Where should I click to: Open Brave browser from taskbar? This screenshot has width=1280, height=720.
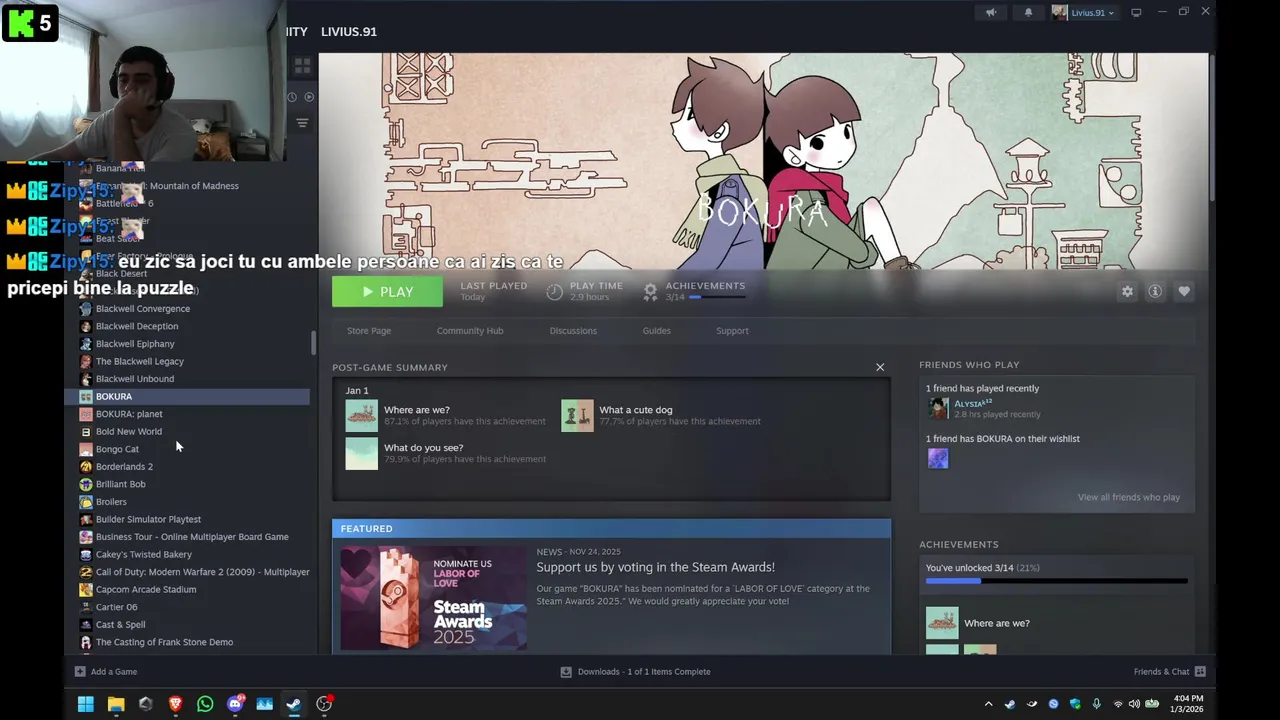click(x=175, y=704)
